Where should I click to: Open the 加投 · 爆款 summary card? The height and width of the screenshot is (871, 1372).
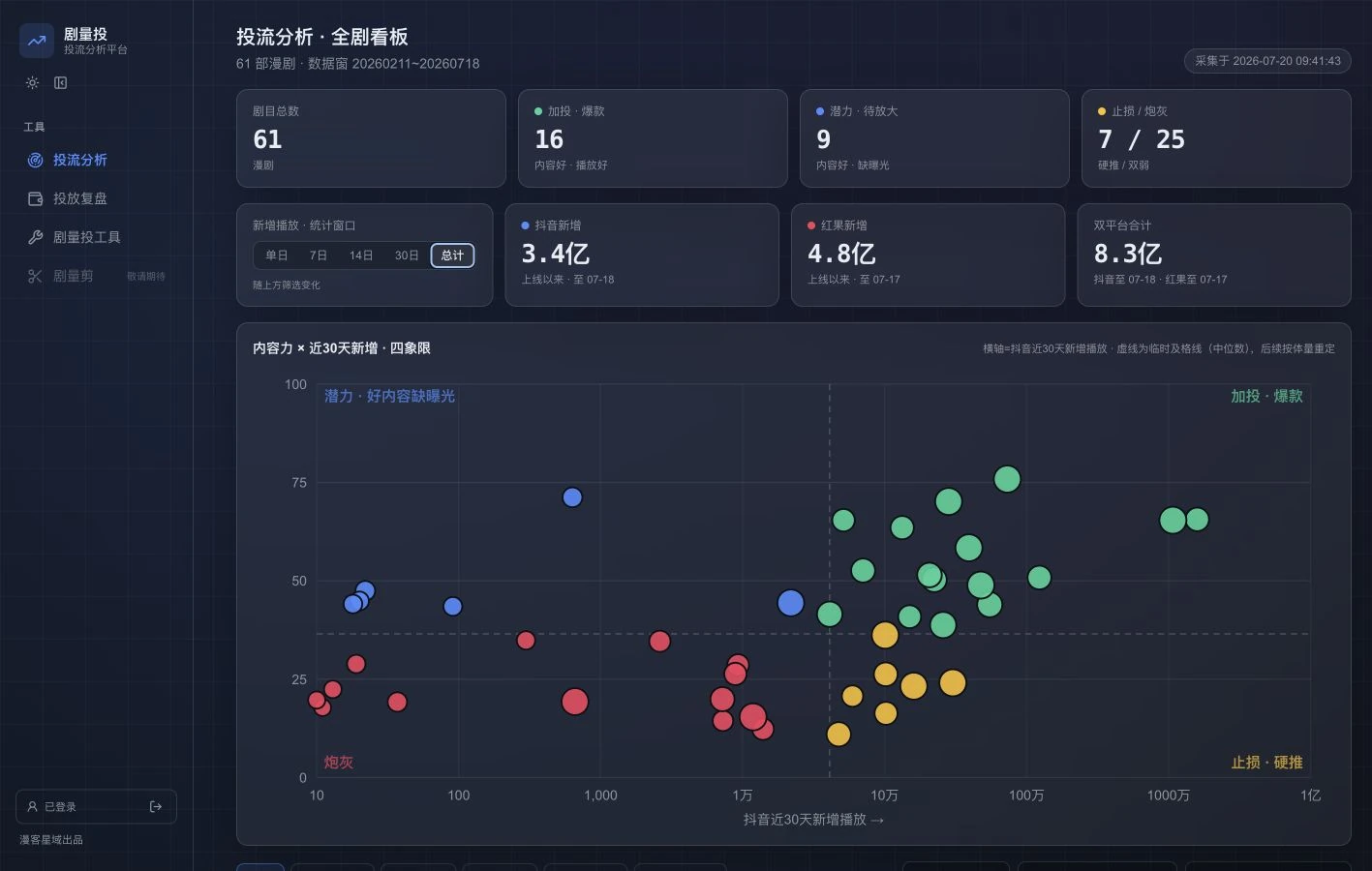(x=653, y=138)
